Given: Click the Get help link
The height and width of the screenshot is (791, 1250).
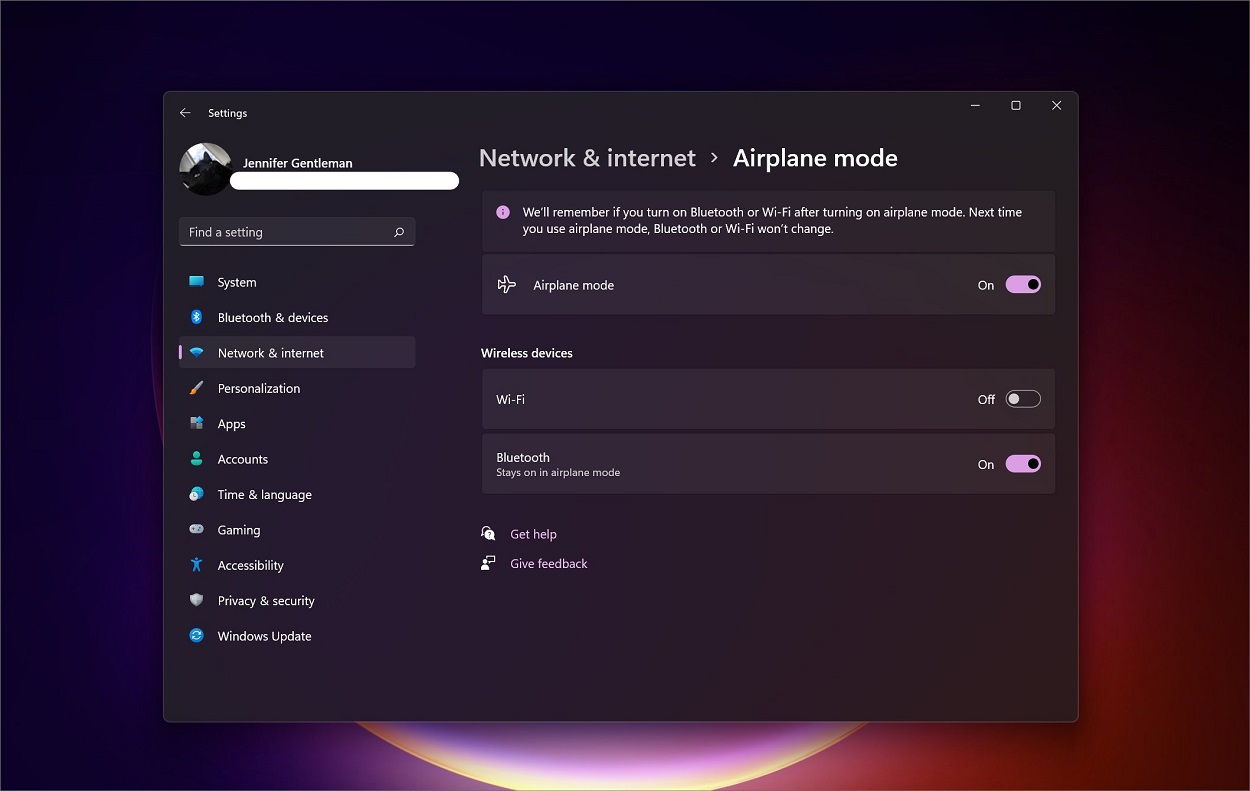Looking at the screenshot, I should point(533,534).
